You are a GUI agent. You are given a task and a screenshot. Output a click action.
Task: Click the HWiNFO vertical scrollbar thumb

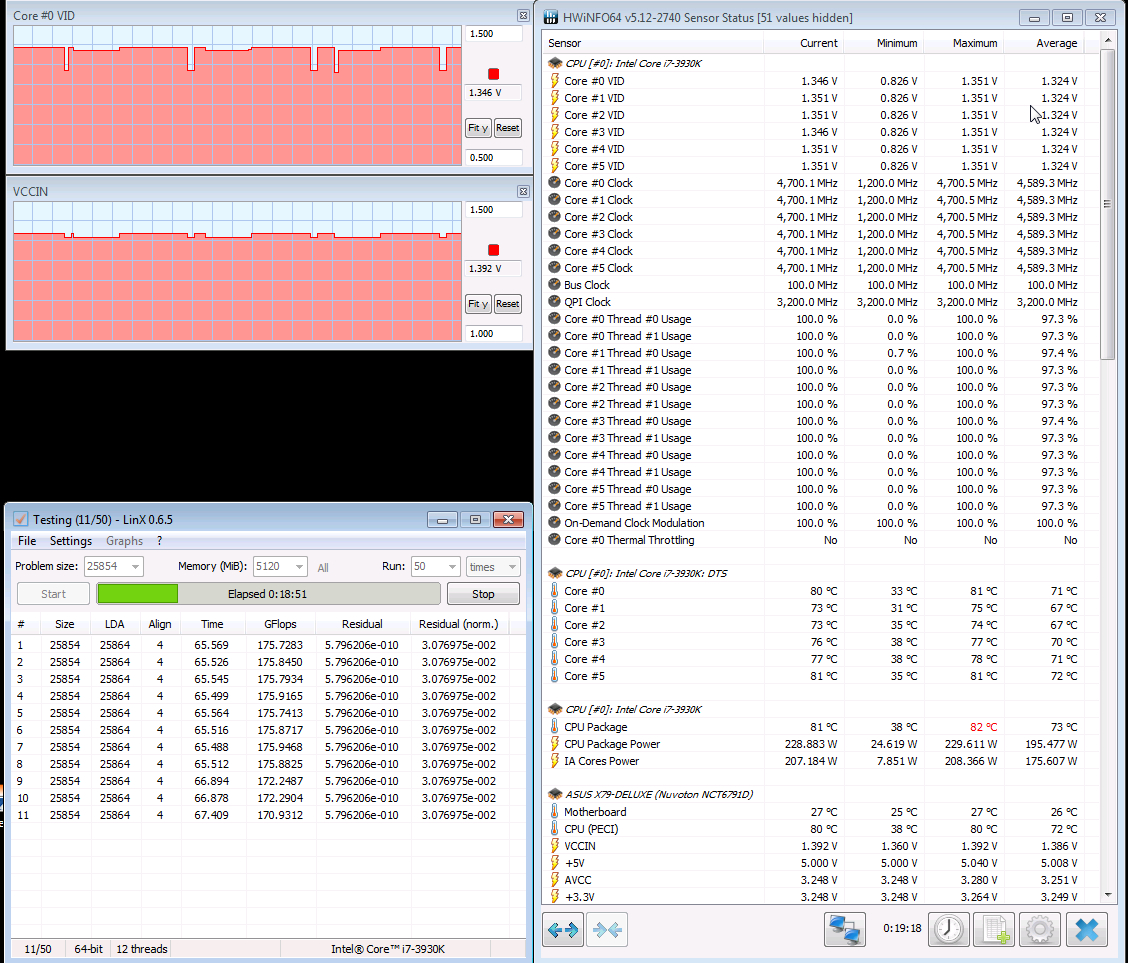click(1107, 204)
